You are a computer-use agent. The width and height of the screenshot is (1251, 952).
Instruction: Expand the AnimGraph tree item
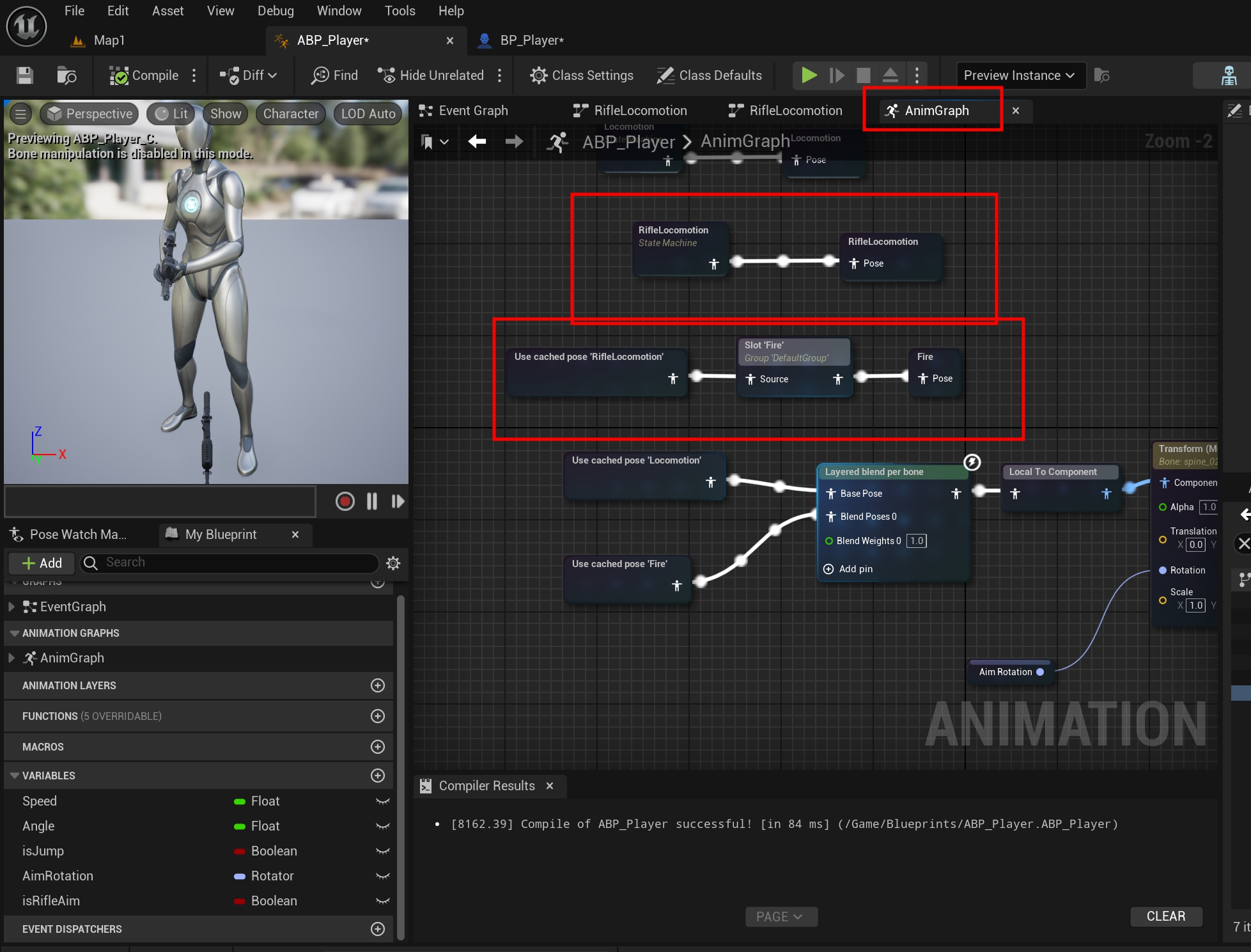pos(12,658)
